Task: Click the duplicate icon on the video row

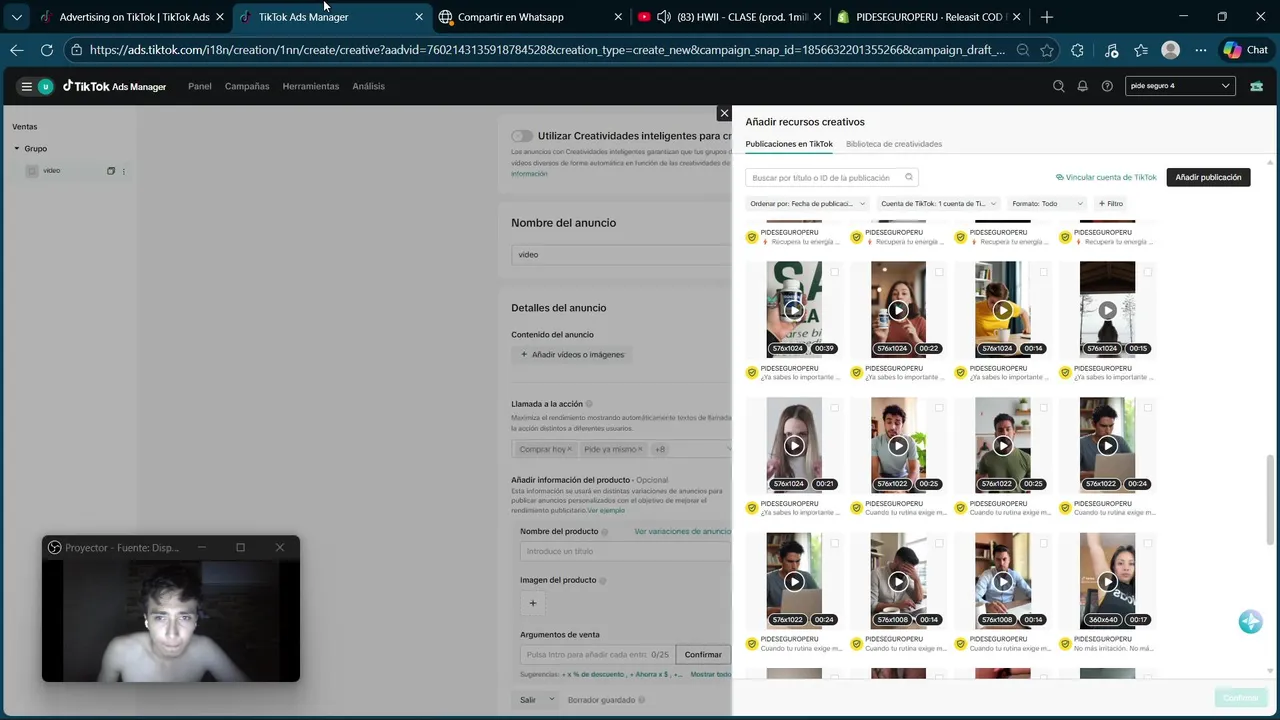Action: coord(111,171)
